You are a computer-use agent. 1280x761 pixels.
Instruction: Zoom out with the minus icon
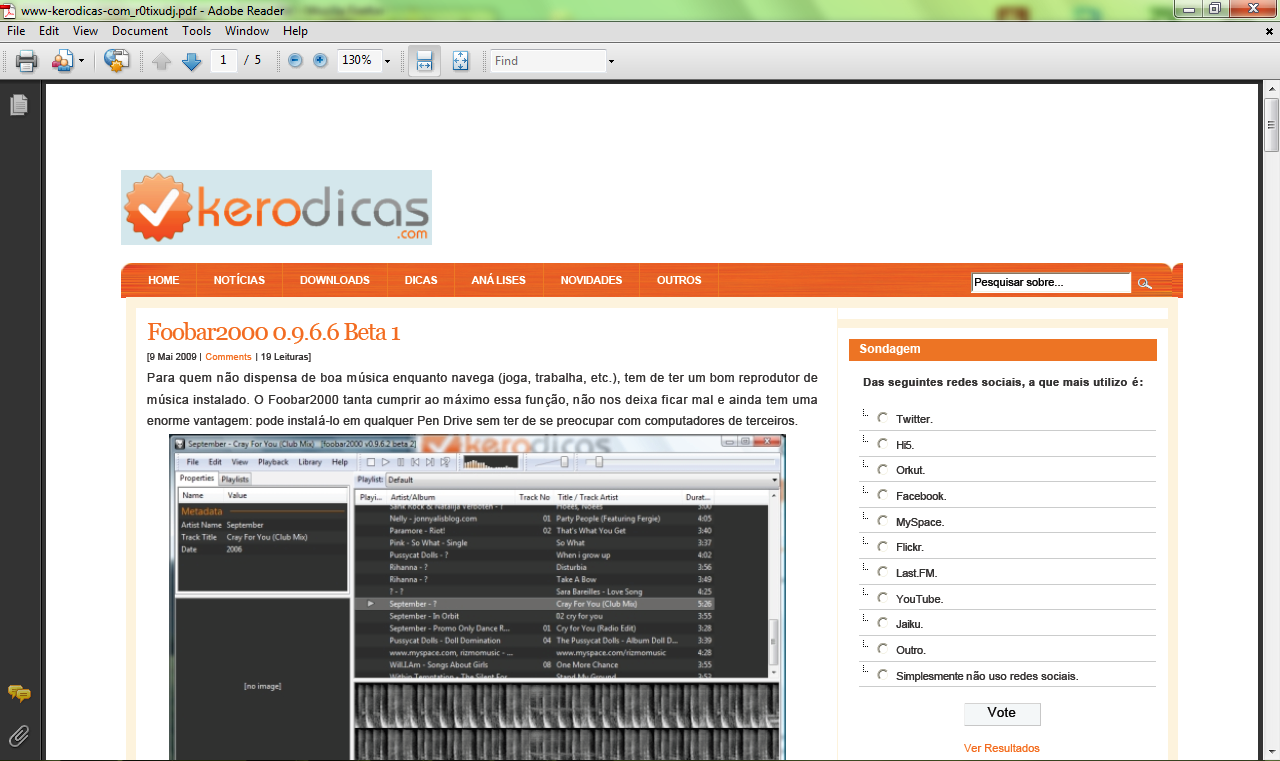click(295, 60)
